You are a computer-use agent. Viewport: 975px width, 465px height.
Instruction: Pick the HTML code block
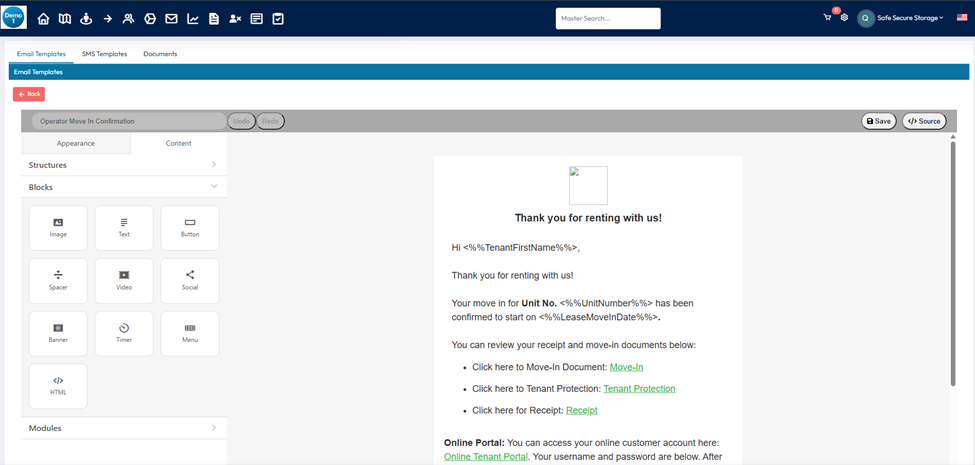58,385
